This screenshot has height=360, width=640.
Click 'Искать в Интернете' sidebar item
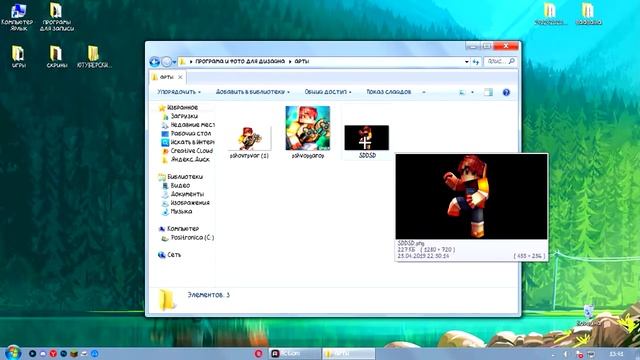188,142
